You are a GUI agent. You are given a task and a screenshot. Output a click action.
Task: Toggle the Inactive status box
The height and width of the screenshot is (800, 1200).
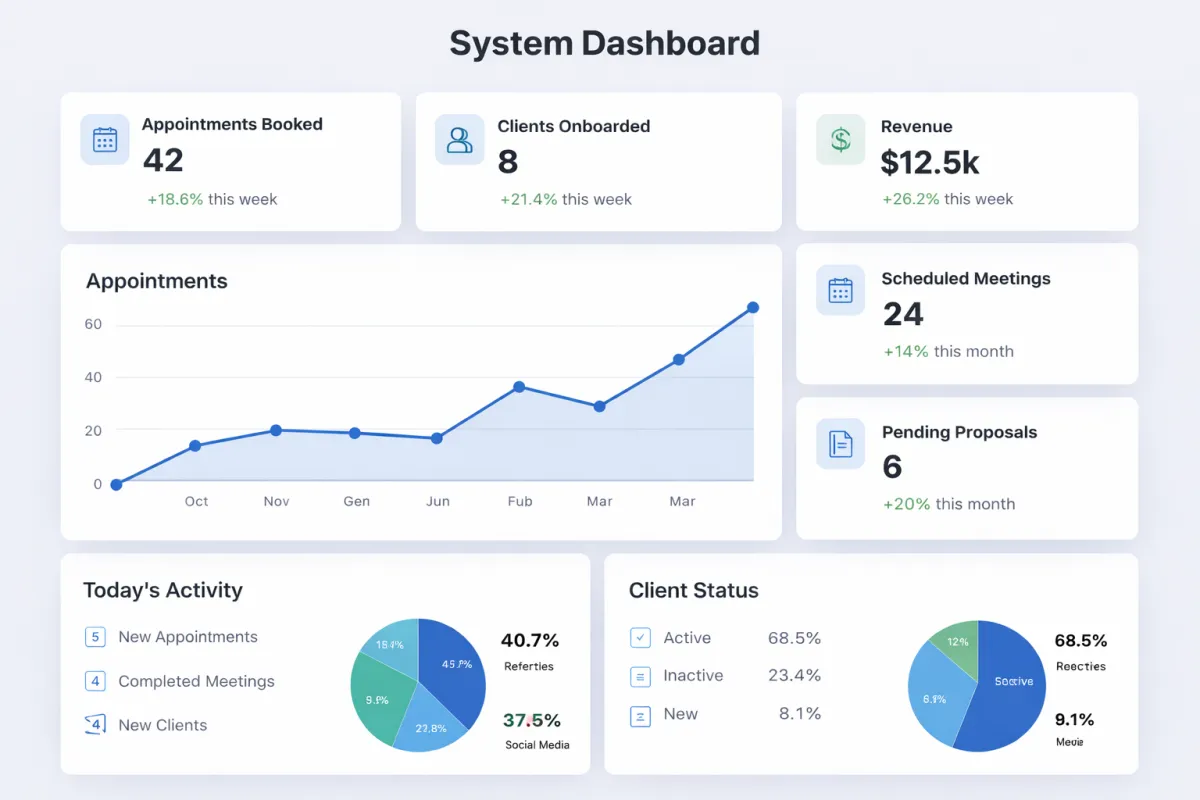point(640,676)
